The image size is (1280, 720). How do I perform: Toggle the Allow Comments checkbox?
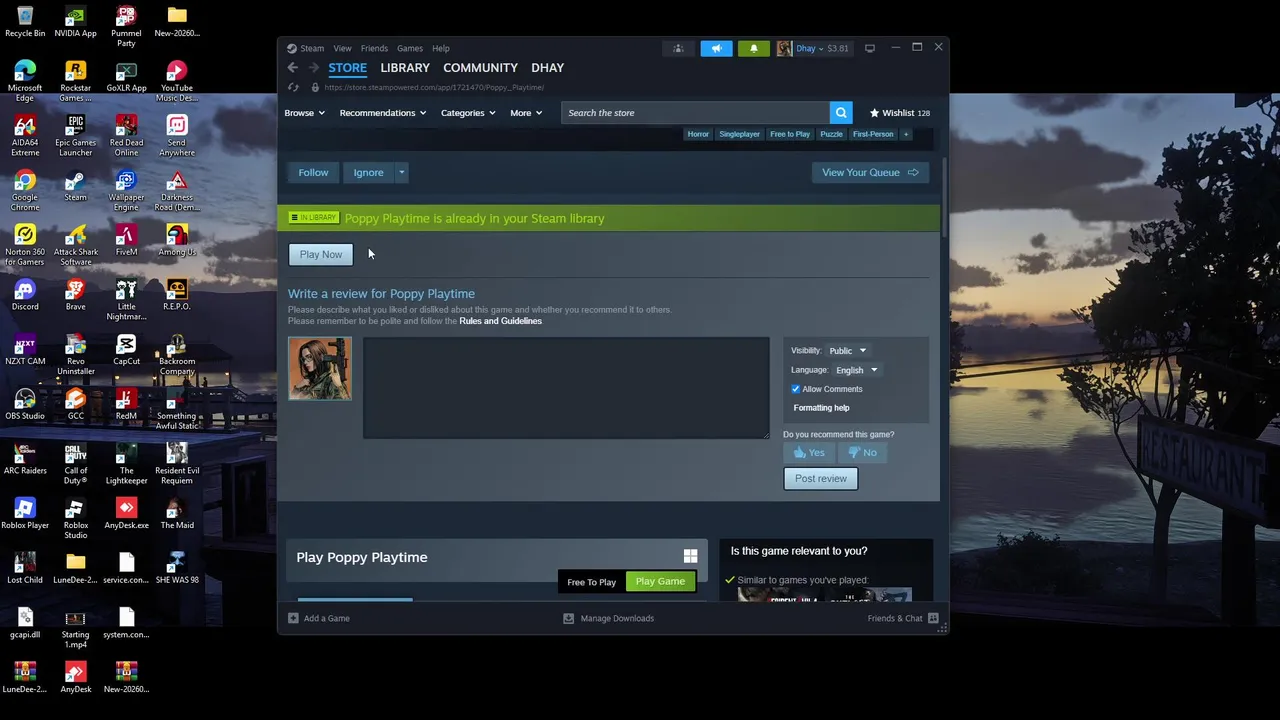click(796, 389)
